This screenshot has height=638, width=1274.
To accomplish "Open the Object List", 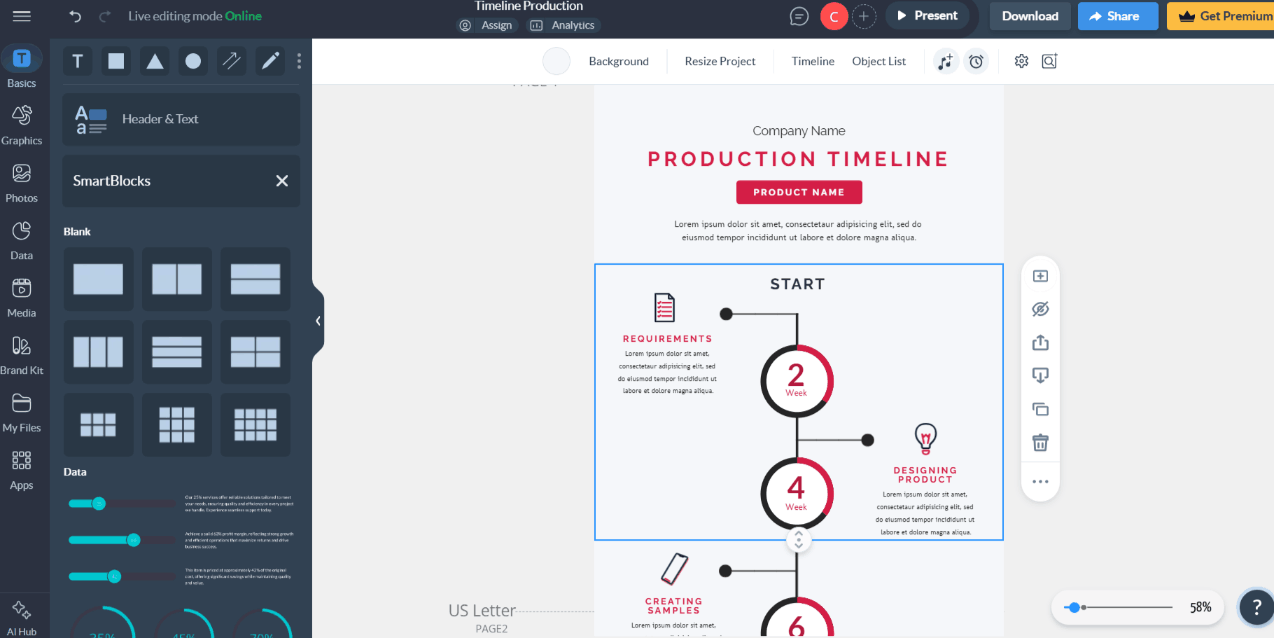I will tap(879, 61).
